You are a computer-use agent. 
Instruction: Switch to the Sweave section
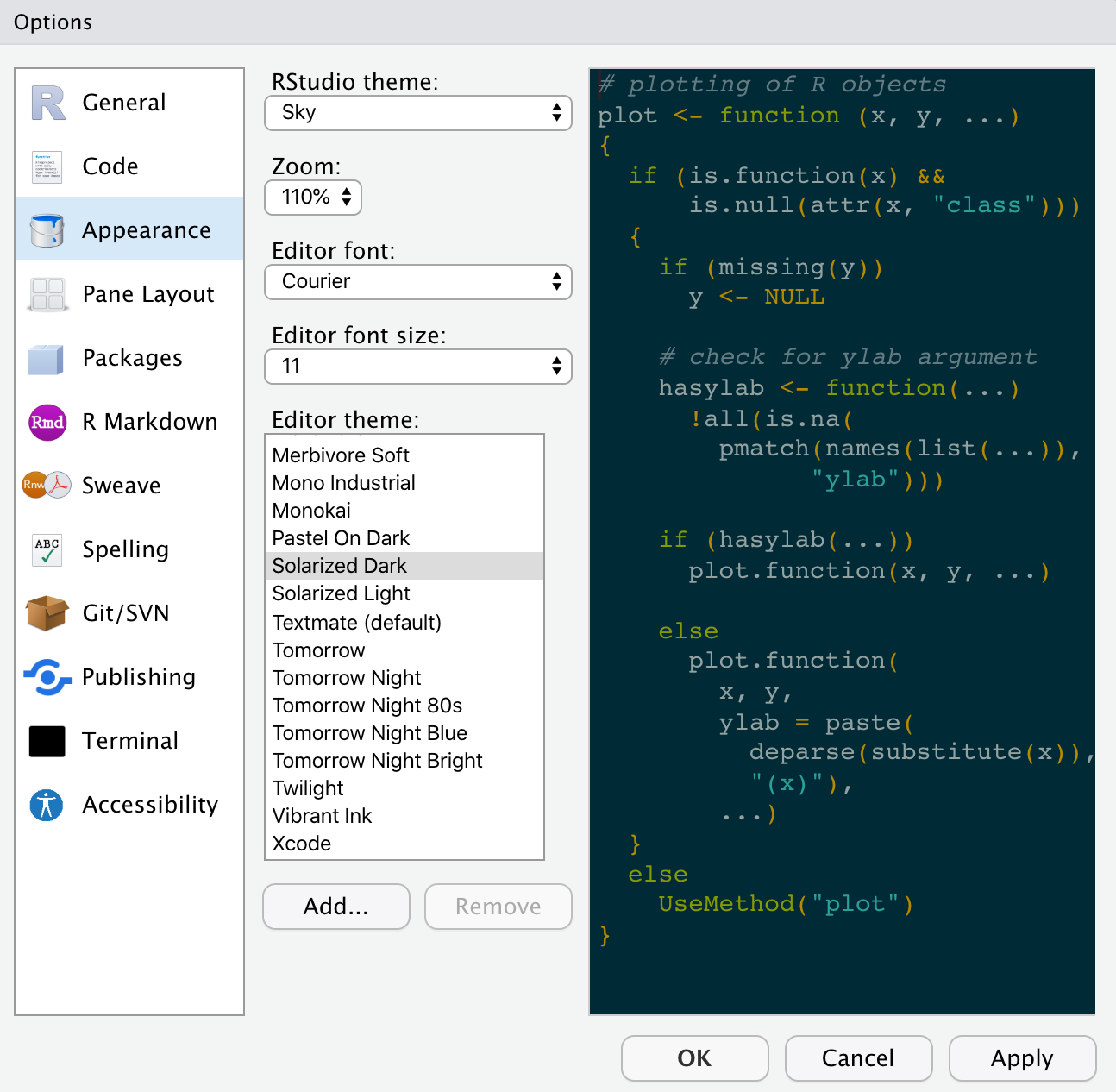click(129, 486)
